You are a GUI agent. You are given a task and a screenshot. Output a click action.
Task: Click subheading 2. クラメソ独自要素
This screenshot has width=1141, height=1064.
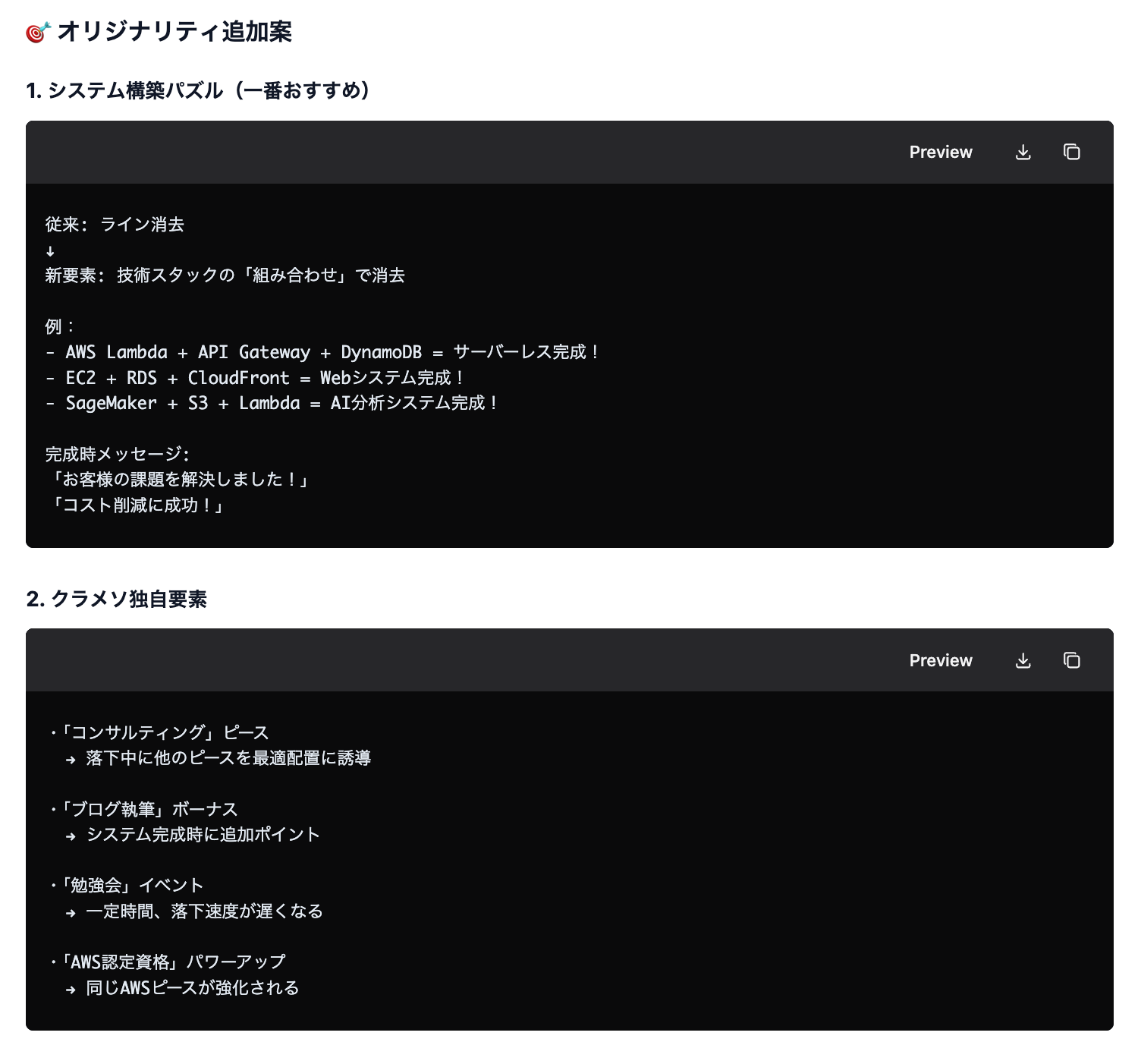tap(117, 599)
